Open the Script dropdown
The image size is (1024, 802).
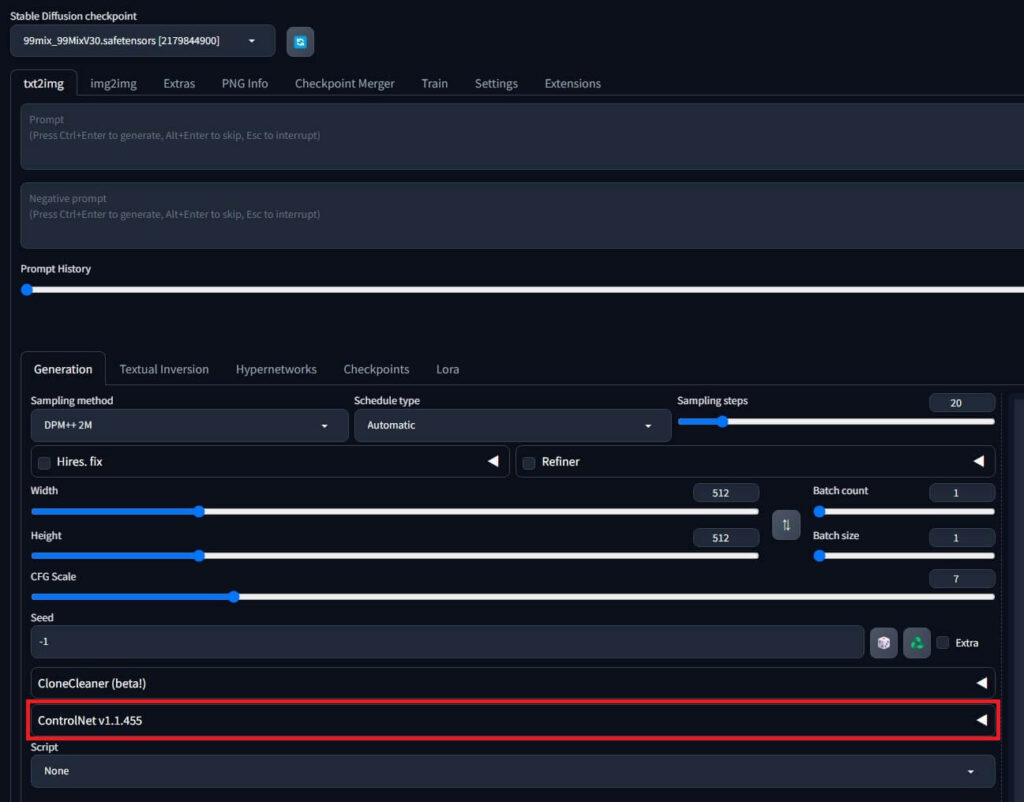[512, 771]
